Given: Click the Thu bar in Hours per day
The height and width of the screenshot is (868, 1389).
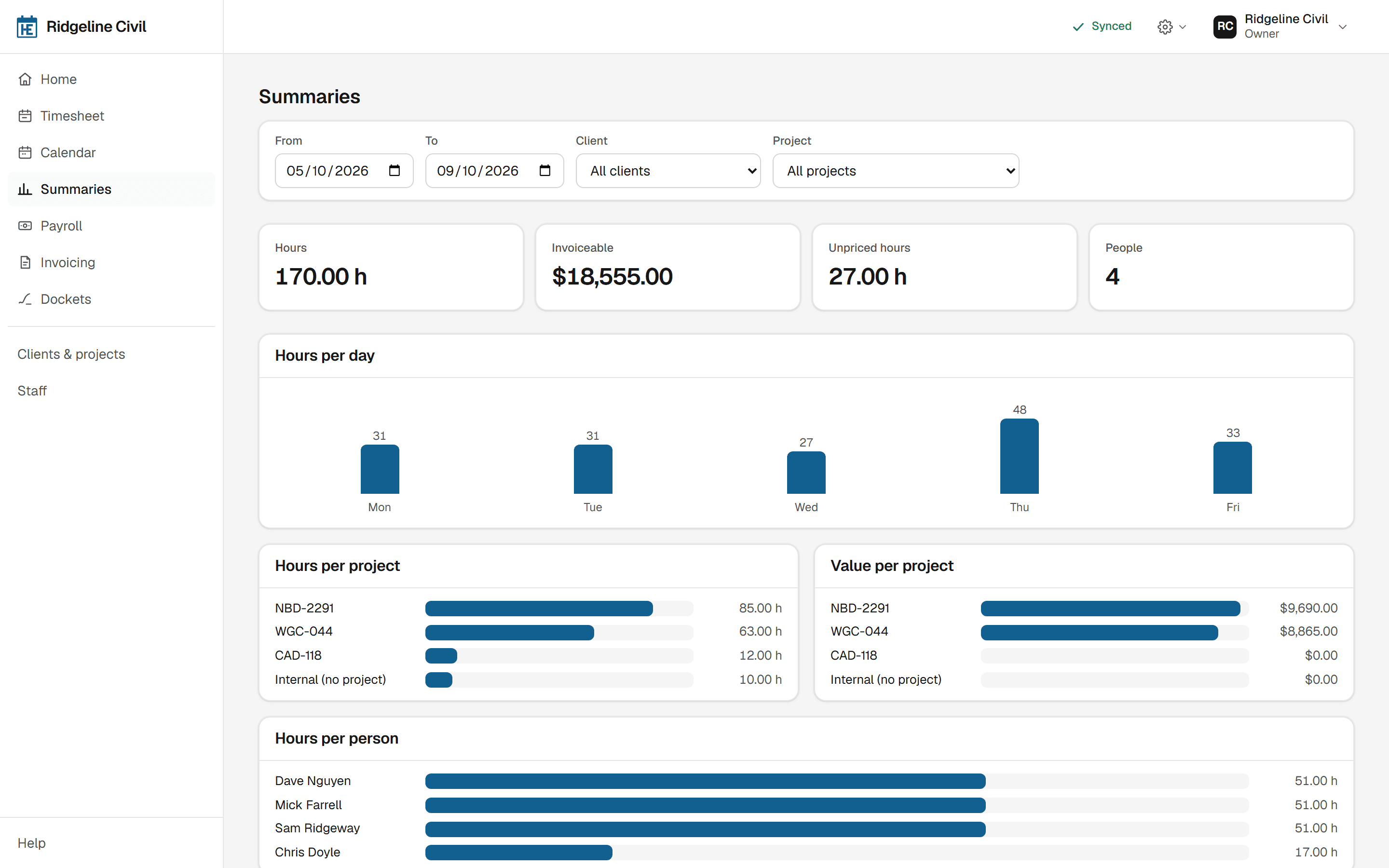Looking at the screenshot, I should point(1020,456).
